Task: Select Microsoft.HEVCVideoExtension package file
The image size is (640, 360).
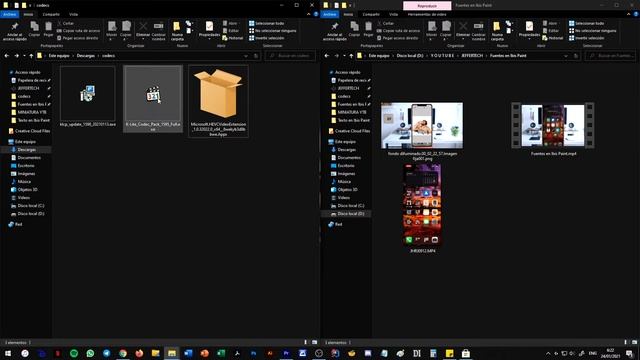Action: (218, 101)
